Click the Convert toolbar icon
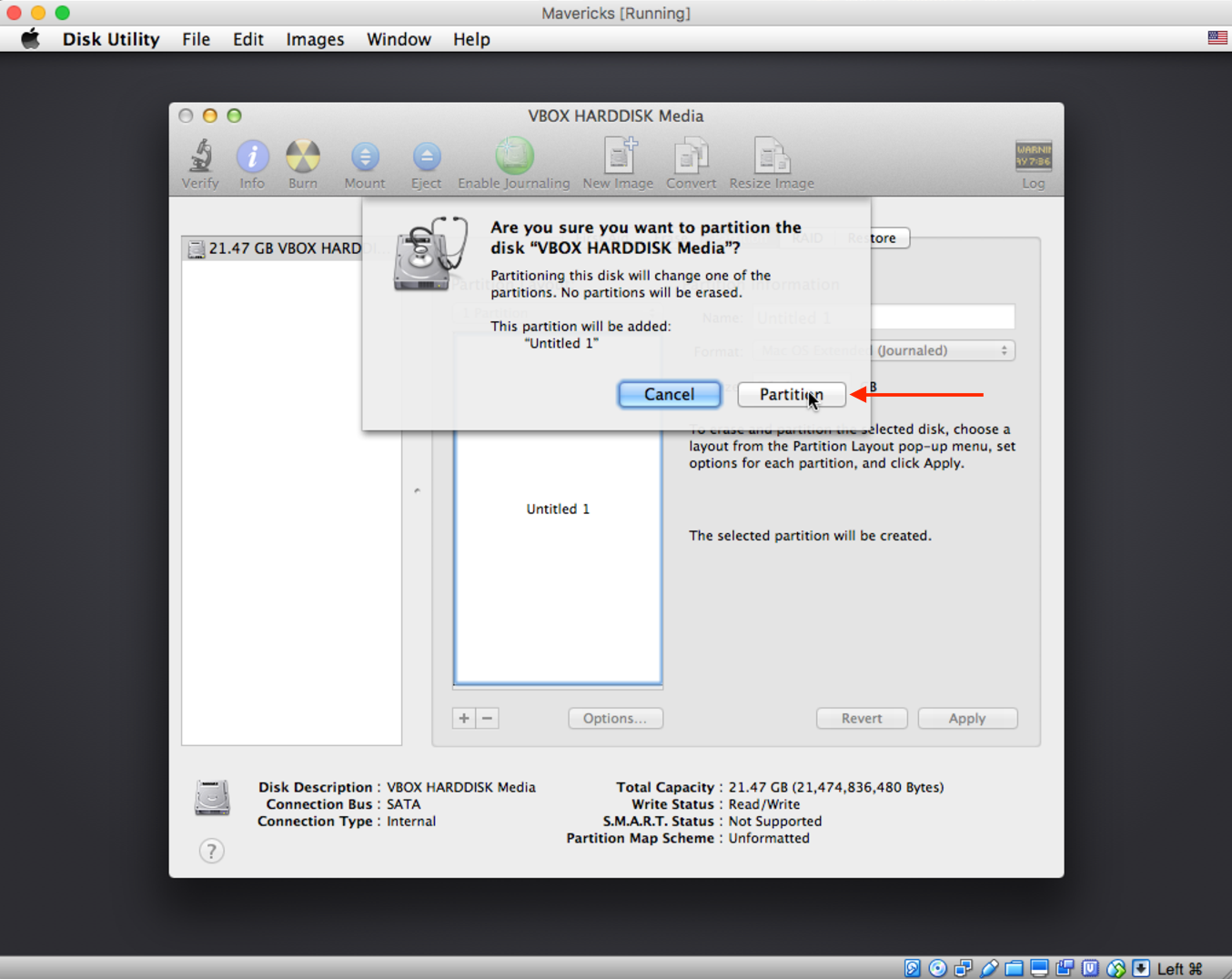The image size is (1232, 979). tap(691, 157)
